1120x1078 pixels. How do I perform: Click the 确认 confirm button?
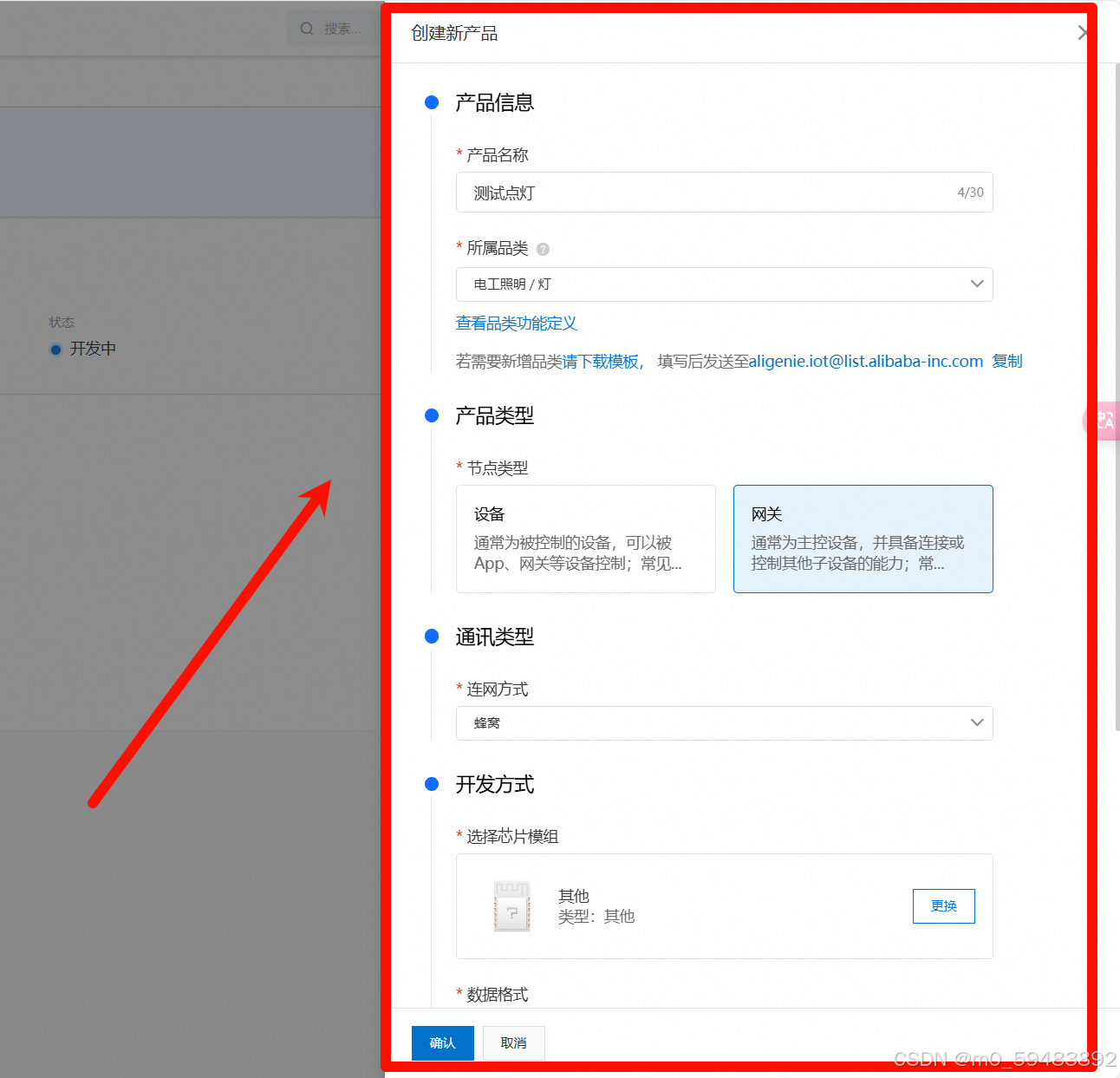tap(442, 1043)
